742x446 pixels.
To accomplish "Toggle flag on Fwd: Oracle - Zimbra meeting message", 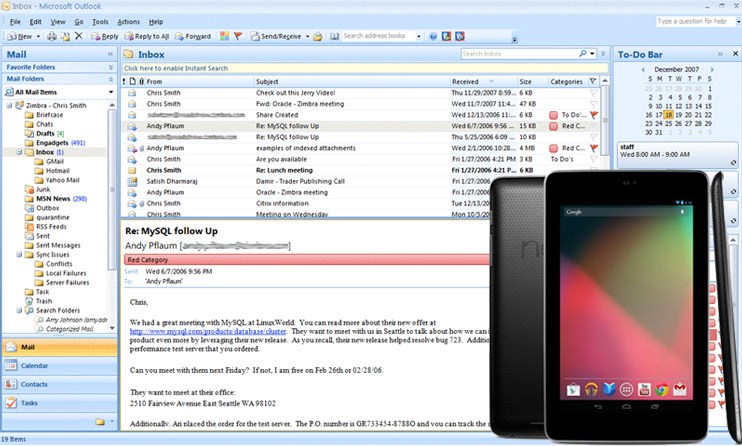I will point(594,104).
